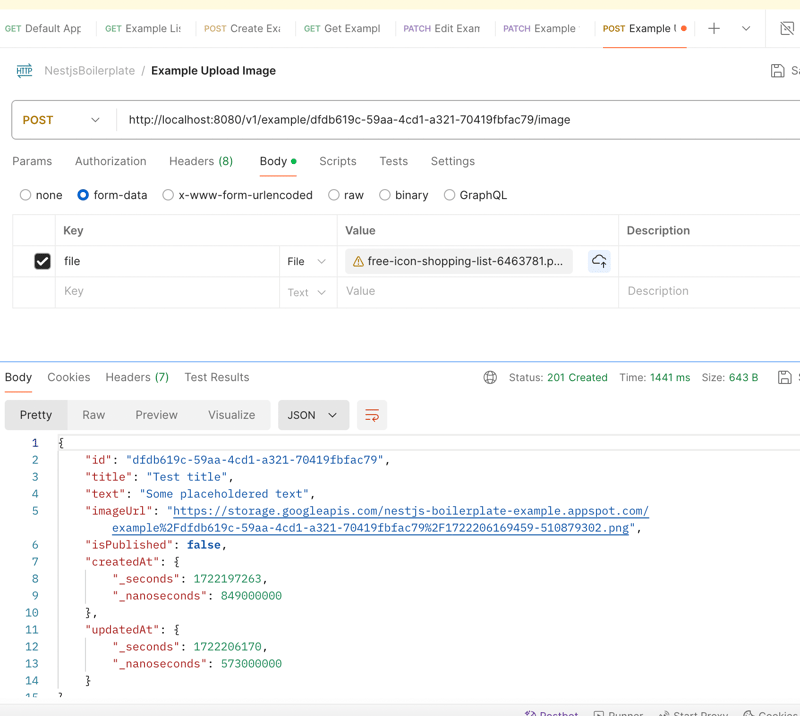
Task: Open the POST method dropdown
Action: click(x=61, y=120)
